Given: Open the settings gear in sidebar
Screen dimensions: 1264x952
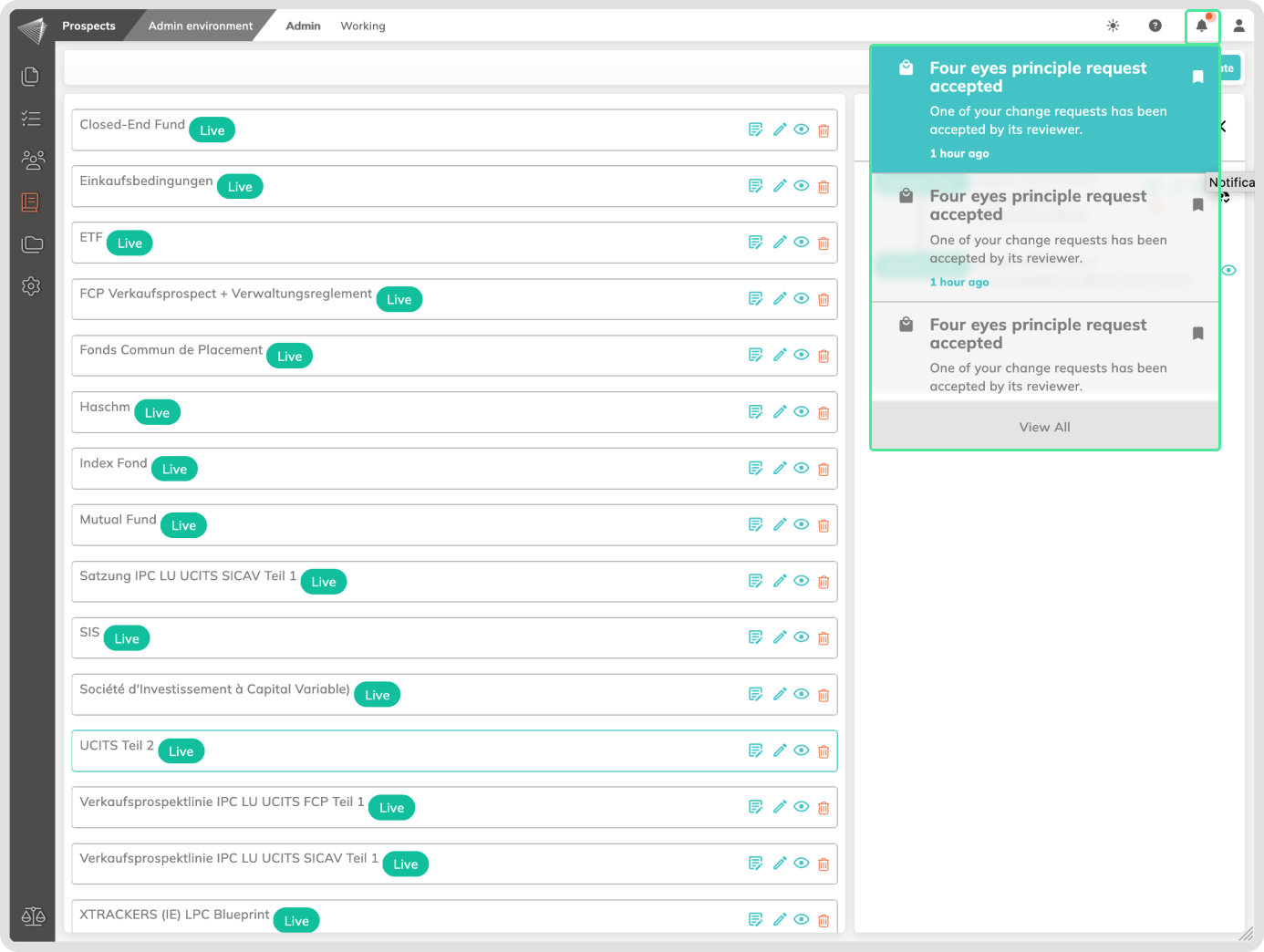Looking at the screenshot, I should click(31, 286).
